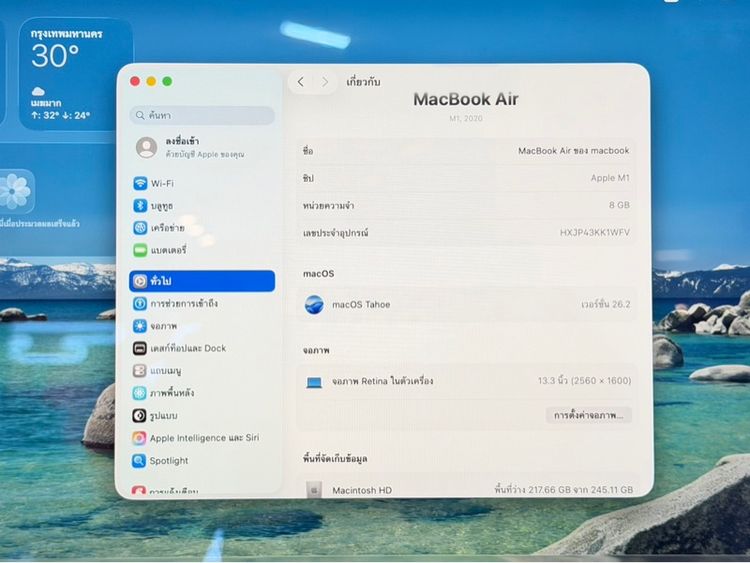Image resolution: width=750 pixels, height=563 pixels.
Task: Click the Spotlight magnifier icon in sidebar
Action: click(139, 461)
